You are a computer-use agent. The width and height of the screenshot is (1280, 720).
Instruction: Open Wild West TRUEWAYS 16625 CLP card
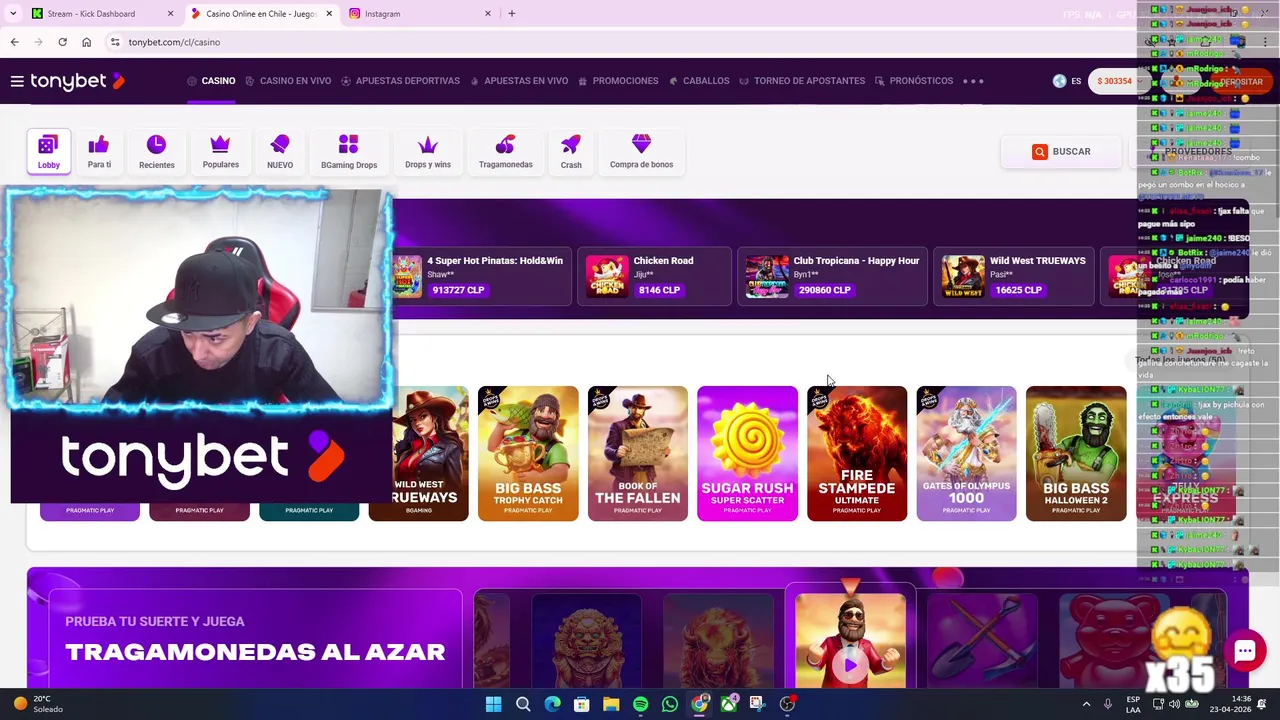1014,275
